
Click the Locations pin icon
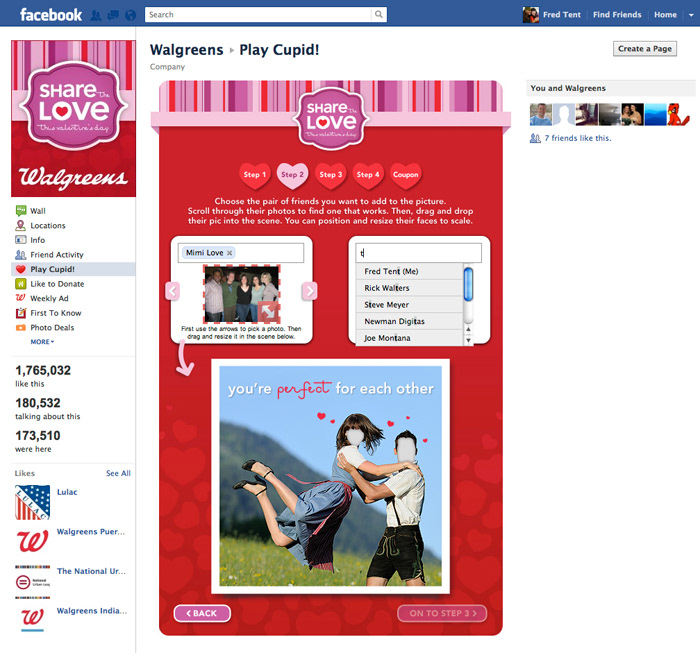tap(21, 225)
